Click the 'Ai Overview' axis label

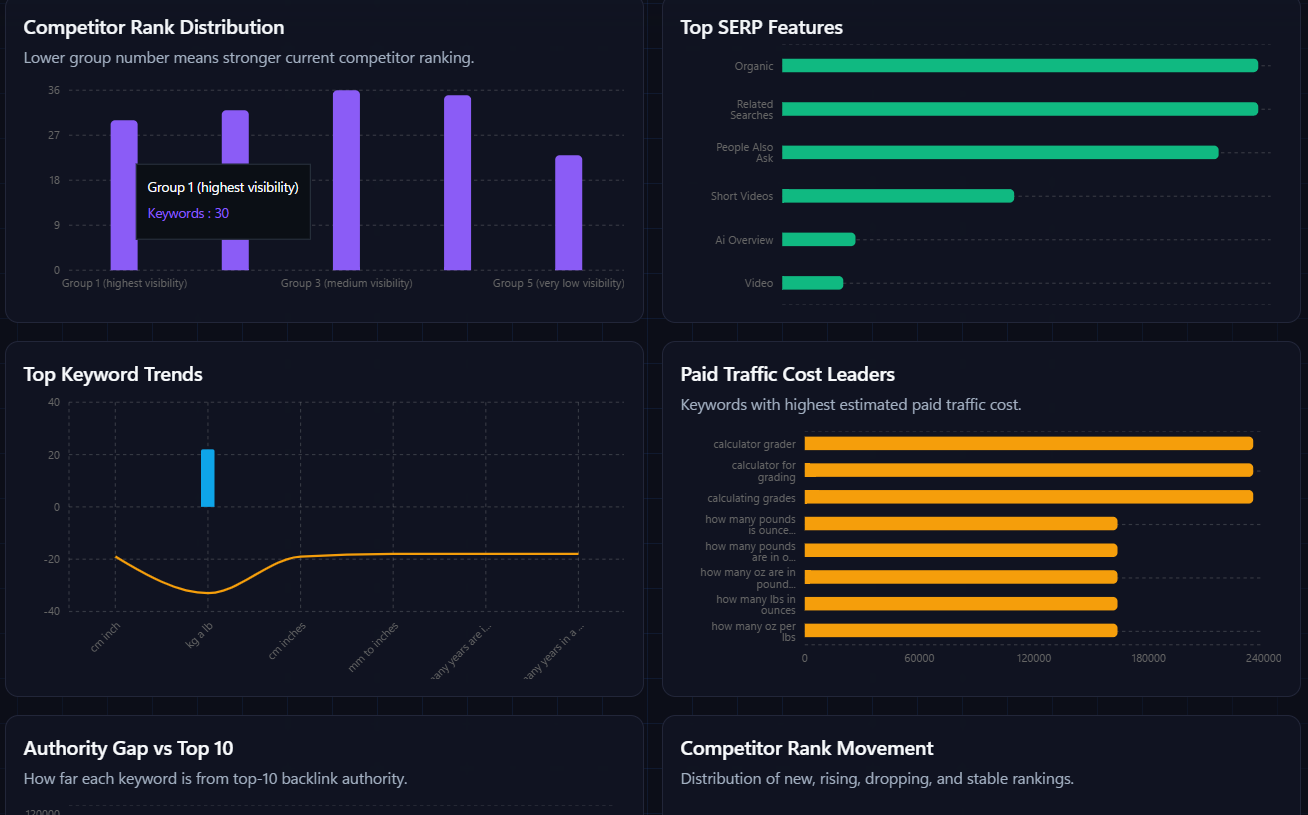tap(744, 241)
